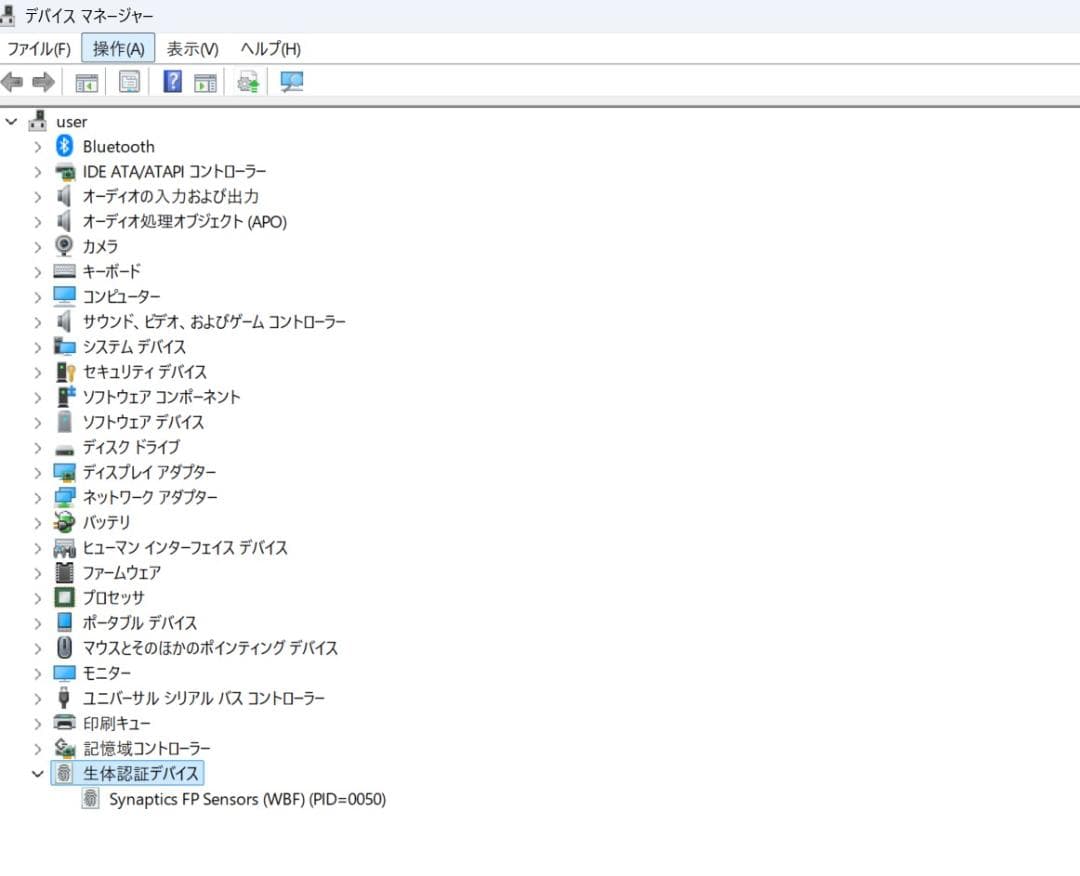Select the Synaptics FP Sensors device
The height and width of the screenshot is (876, 1080).
(x=244, y=799)
